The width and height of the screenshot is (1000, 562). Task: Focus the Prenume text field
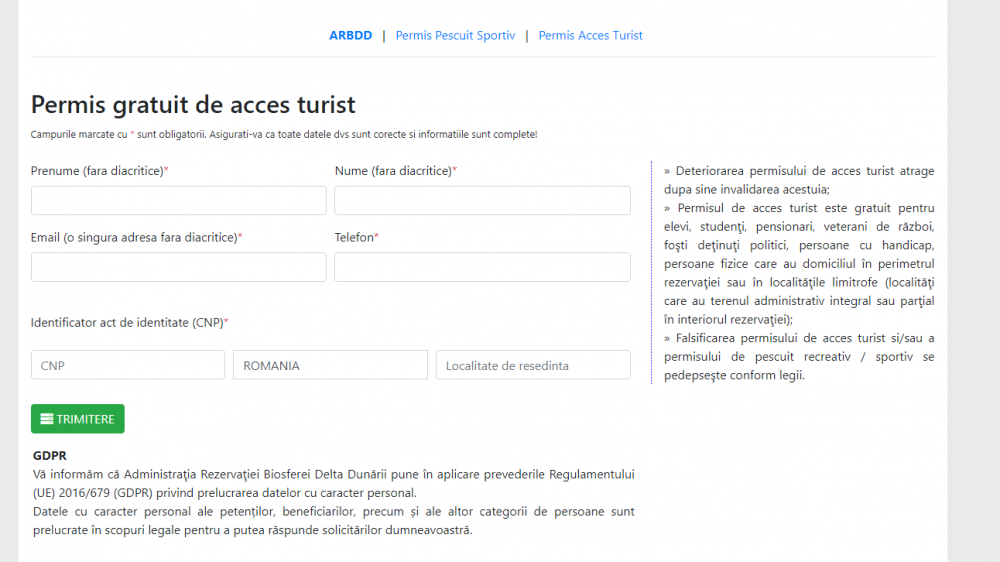coord(179,201)
